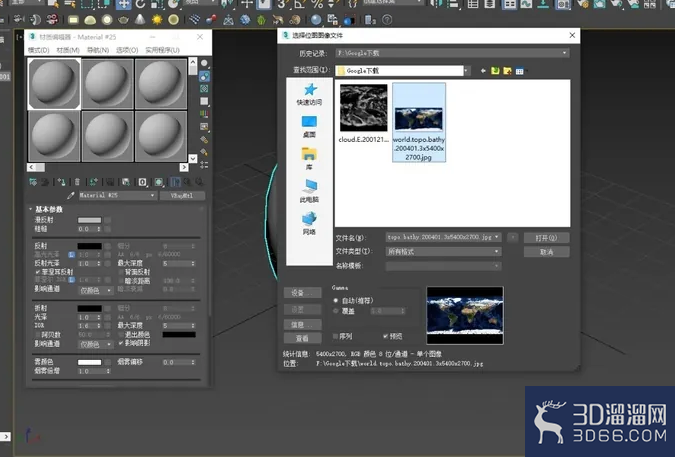675x457 pixels.
Task: Open the 导航(N) menu in Material Editor
Action: tap(98, 50)
